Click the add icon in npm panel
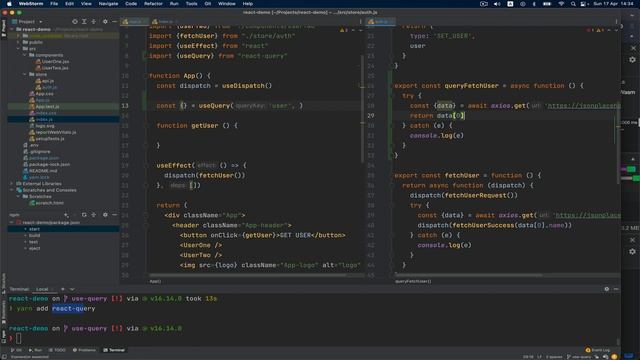The height and width of the screenshot is (360, 640). pos(66,215)
